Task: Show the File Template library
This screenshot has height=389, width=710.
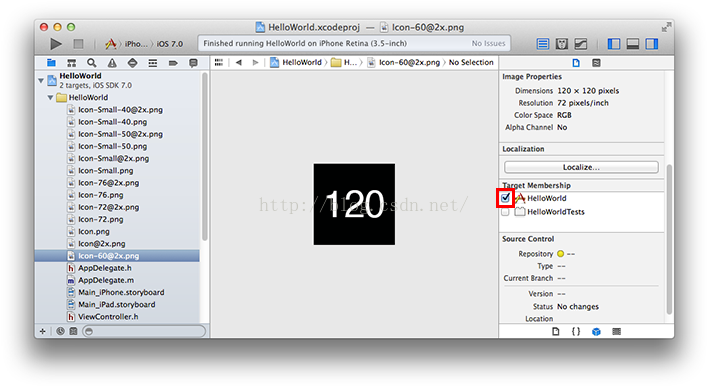Action: pos(556,331)
